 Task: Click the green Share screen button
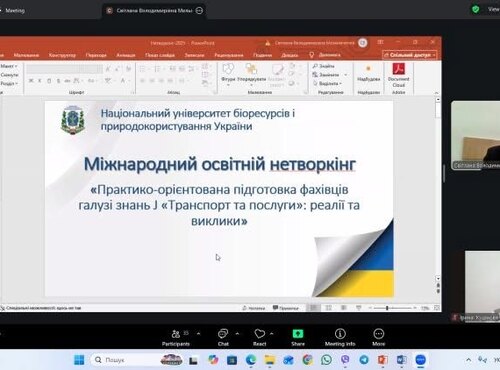coord(298,337)
